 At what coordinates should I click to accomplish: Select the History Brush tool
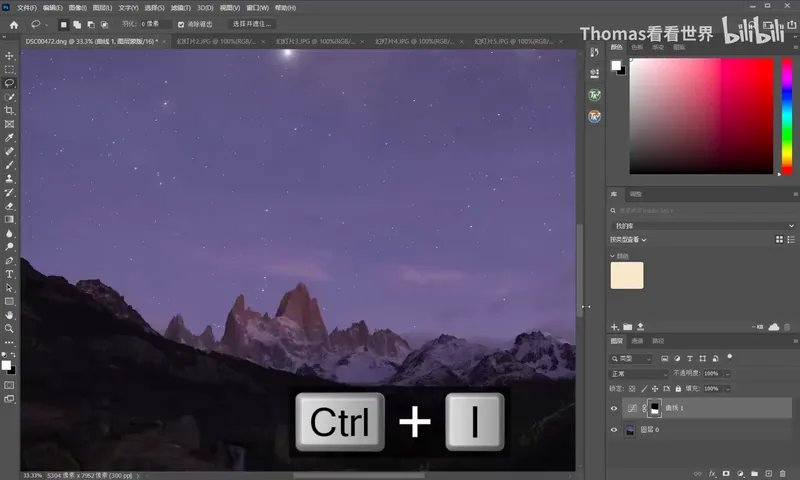9,192
